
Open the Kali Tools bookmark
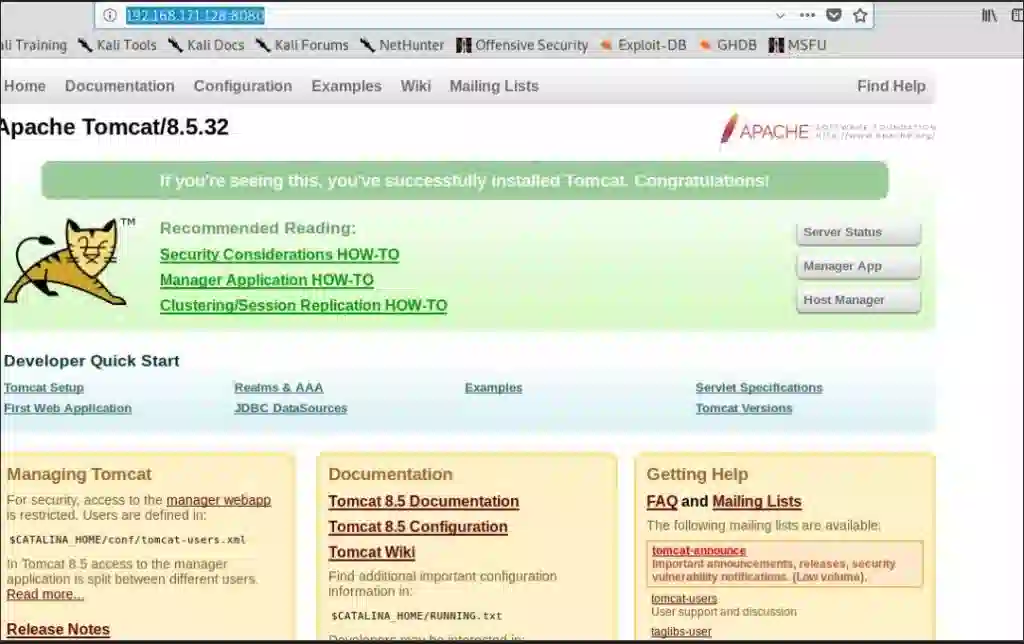(x=118, y=45)
